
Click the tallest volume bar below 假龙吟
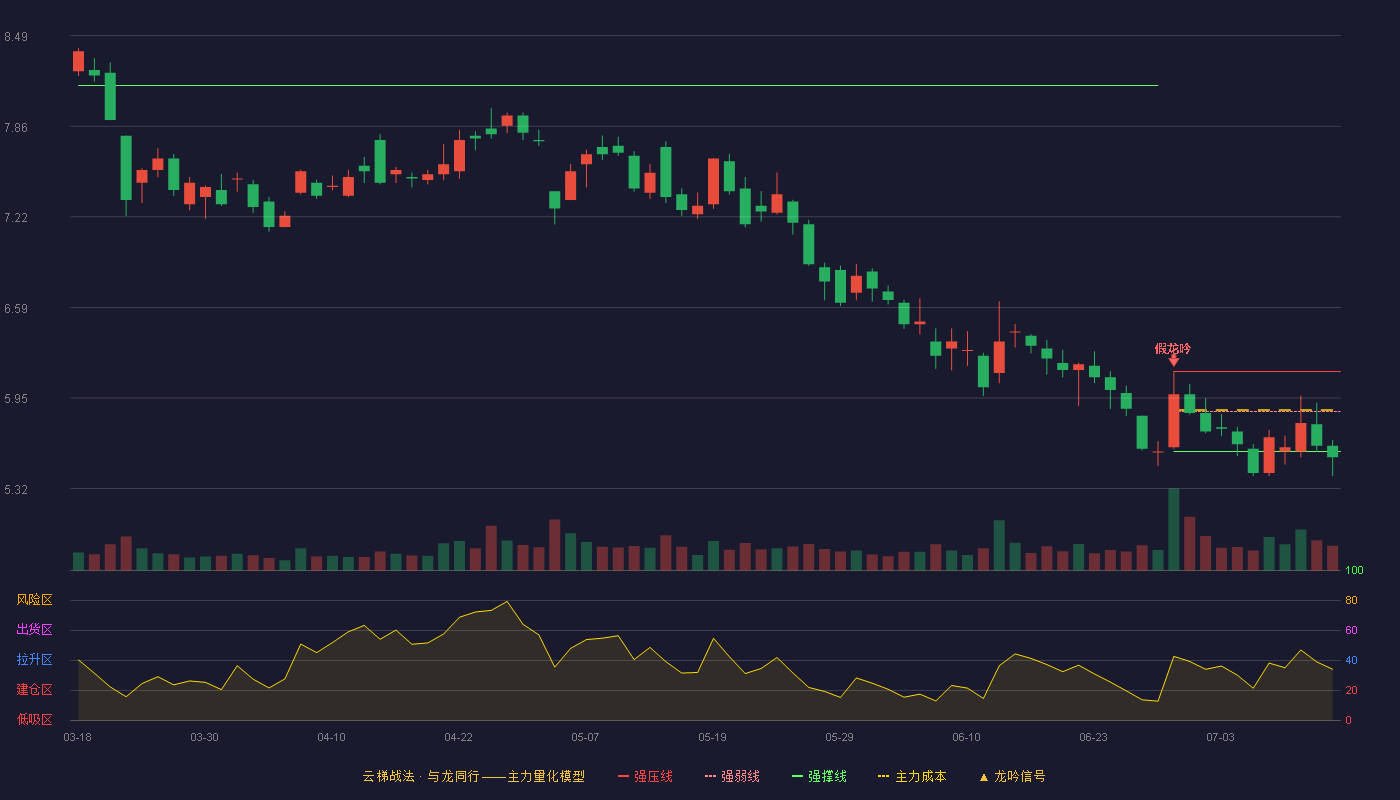pos(1173,529)
